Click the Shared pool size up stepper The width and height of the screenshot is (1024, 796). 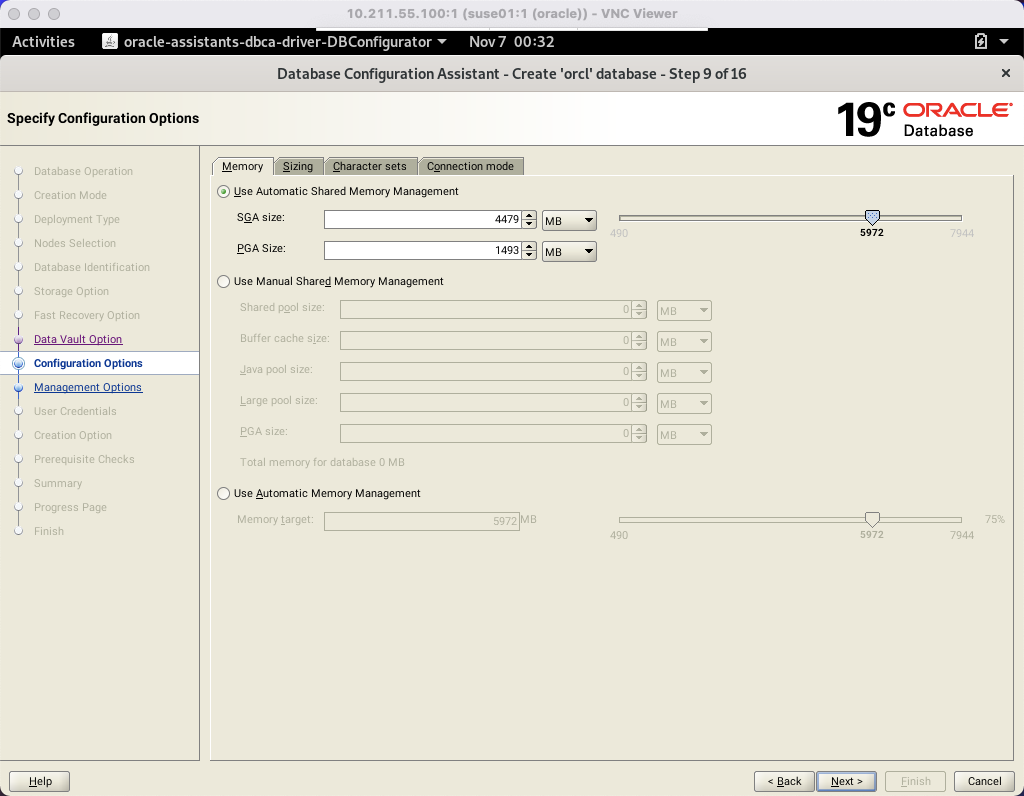[639, 306]
